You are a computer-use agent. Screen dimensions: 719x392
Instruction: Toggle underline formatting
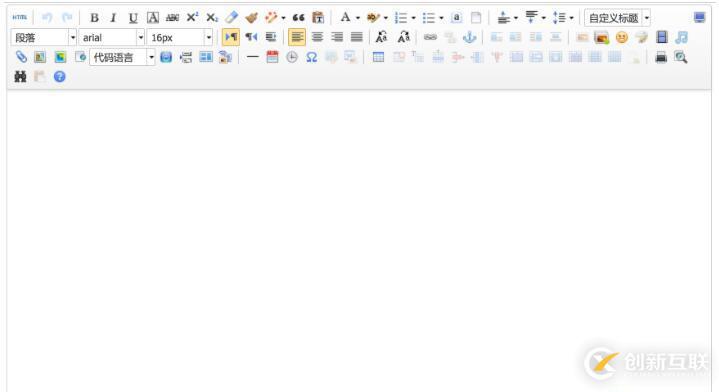point(133,17)
